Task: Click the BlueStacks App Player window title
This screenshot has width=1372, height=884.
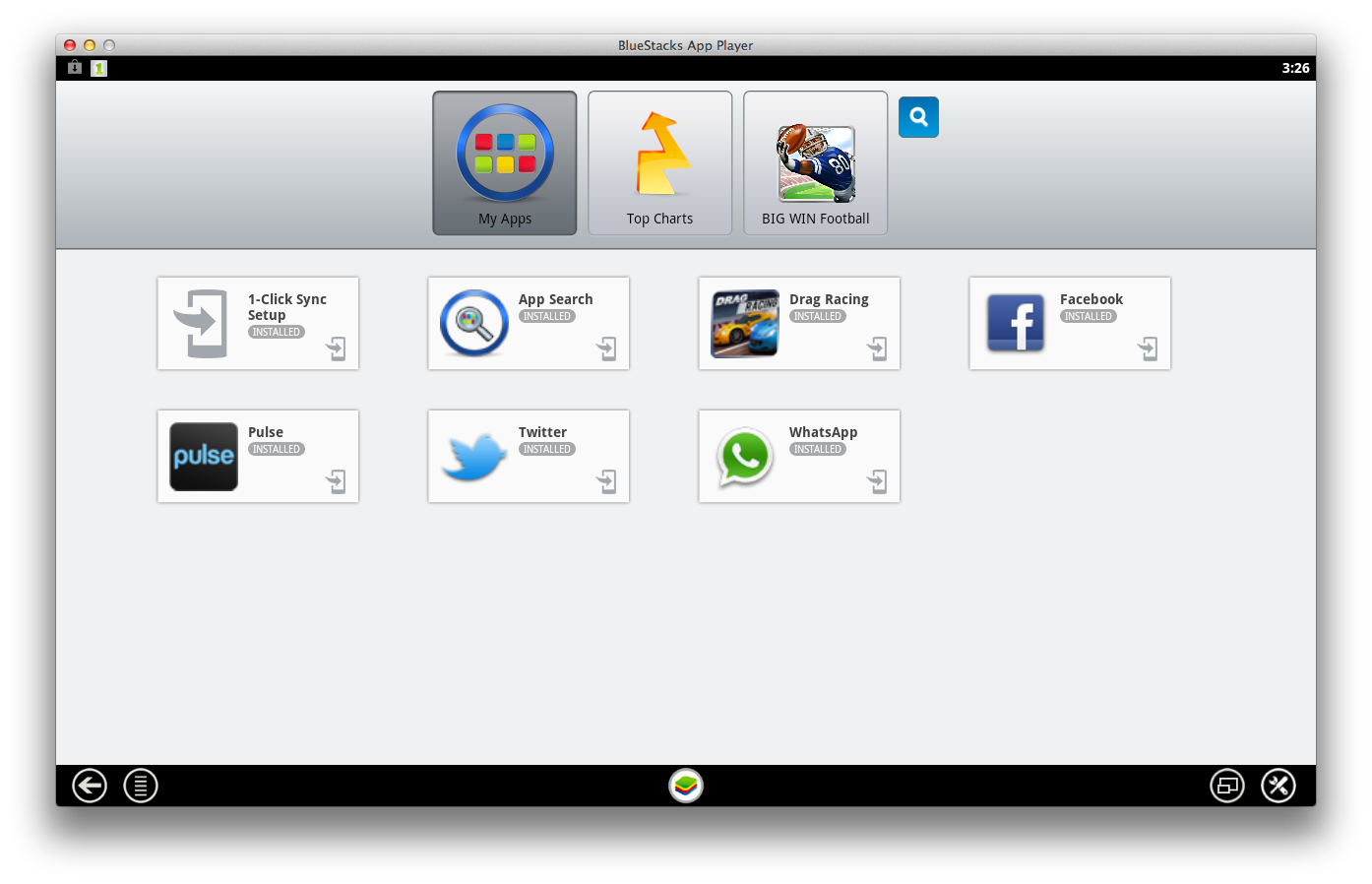Action: pyautogui.click(x=686, y=45)
